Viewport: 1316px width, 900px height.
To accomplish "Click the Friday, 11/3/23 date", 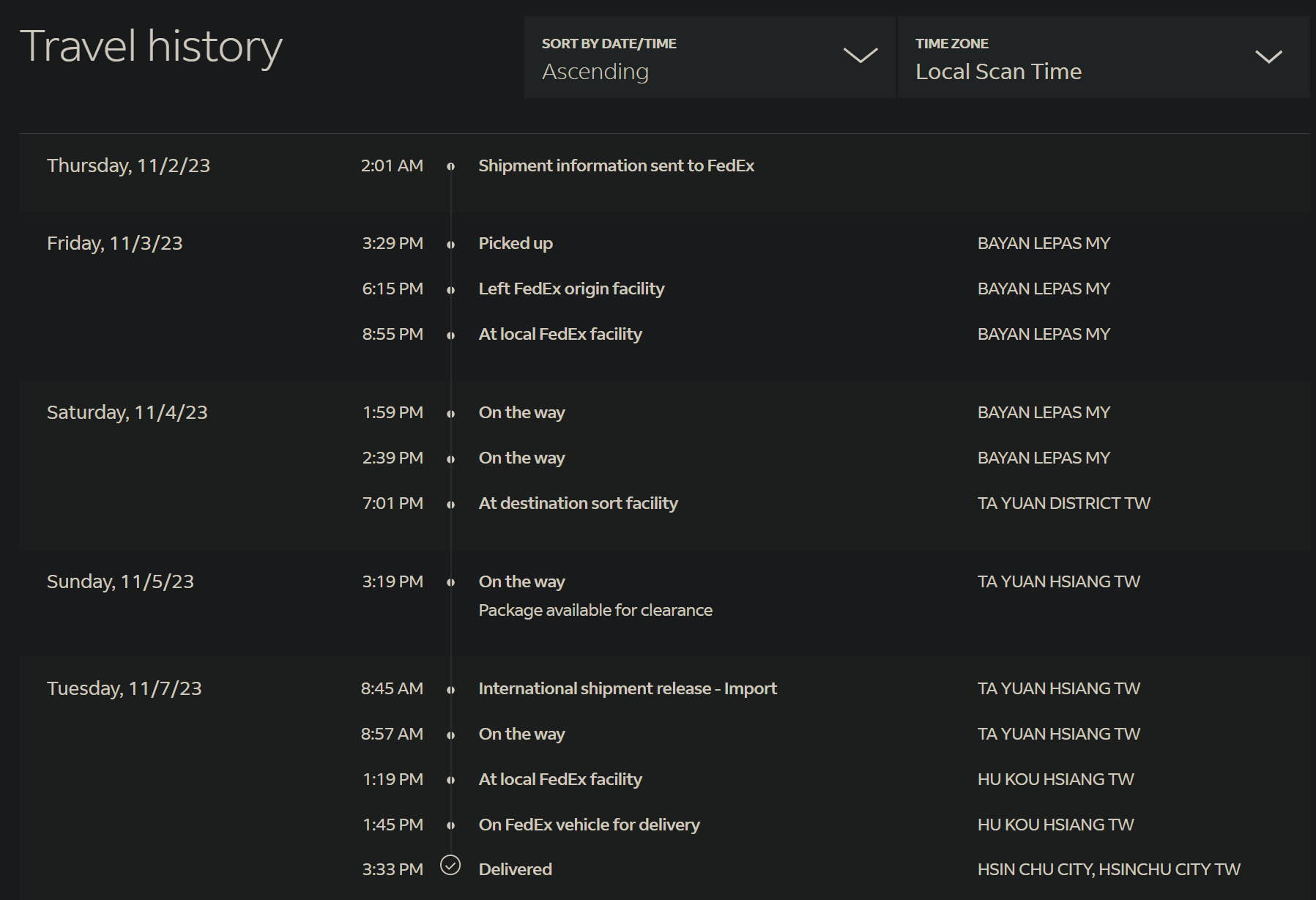I will [114, 244].
